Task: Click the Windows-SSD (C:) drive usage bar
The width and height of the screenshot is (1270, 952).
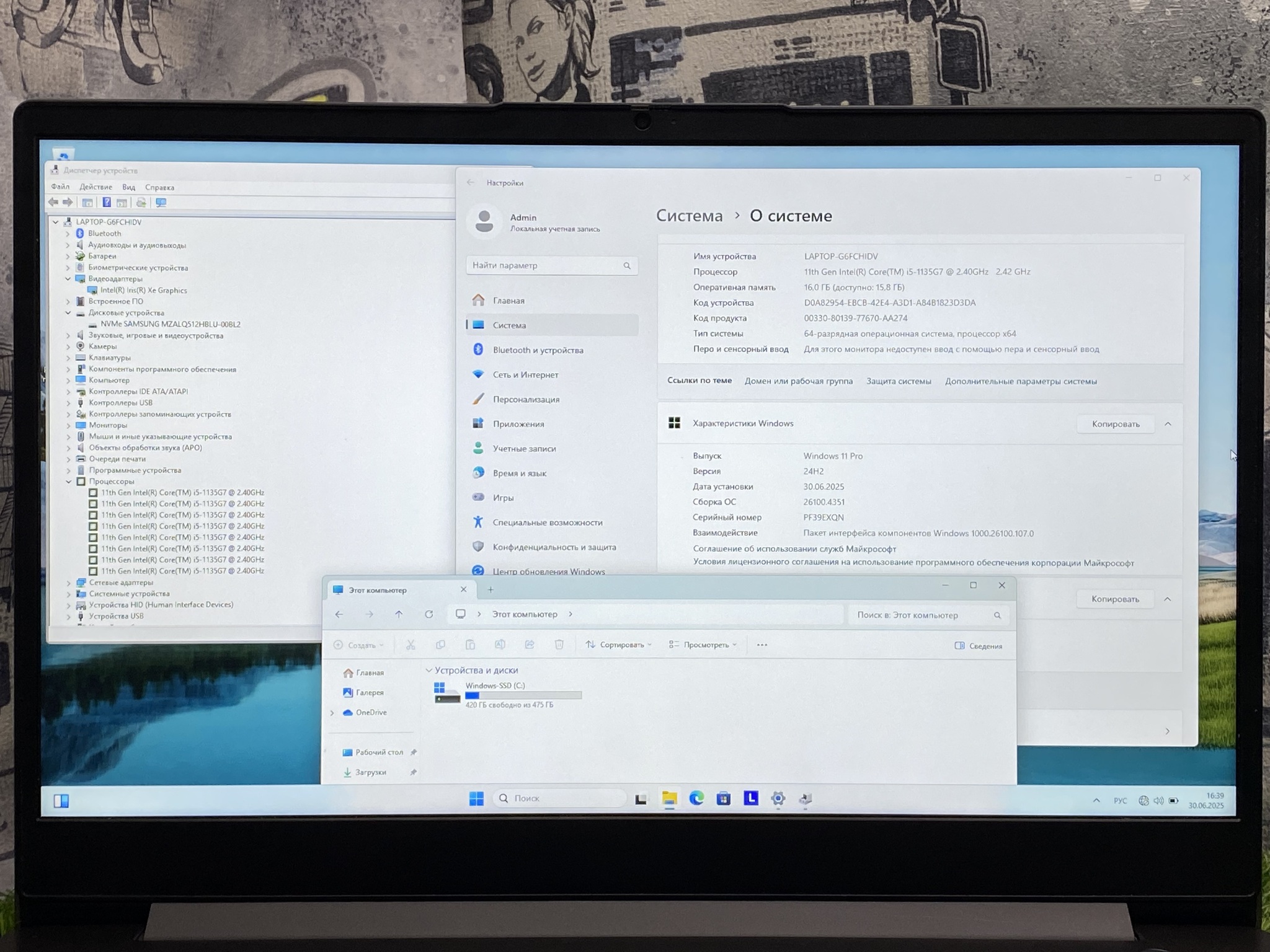Action: click(523, 695)
